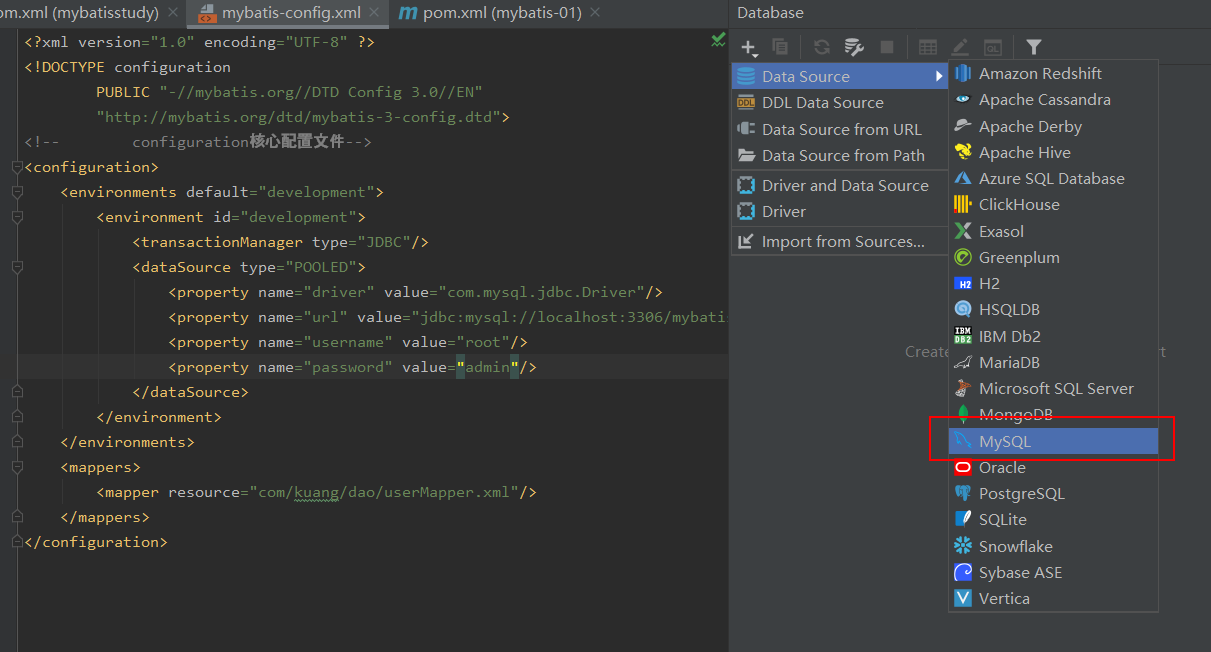
Task: Click the pencil Edit Source icon
Action: coord(960,47)
